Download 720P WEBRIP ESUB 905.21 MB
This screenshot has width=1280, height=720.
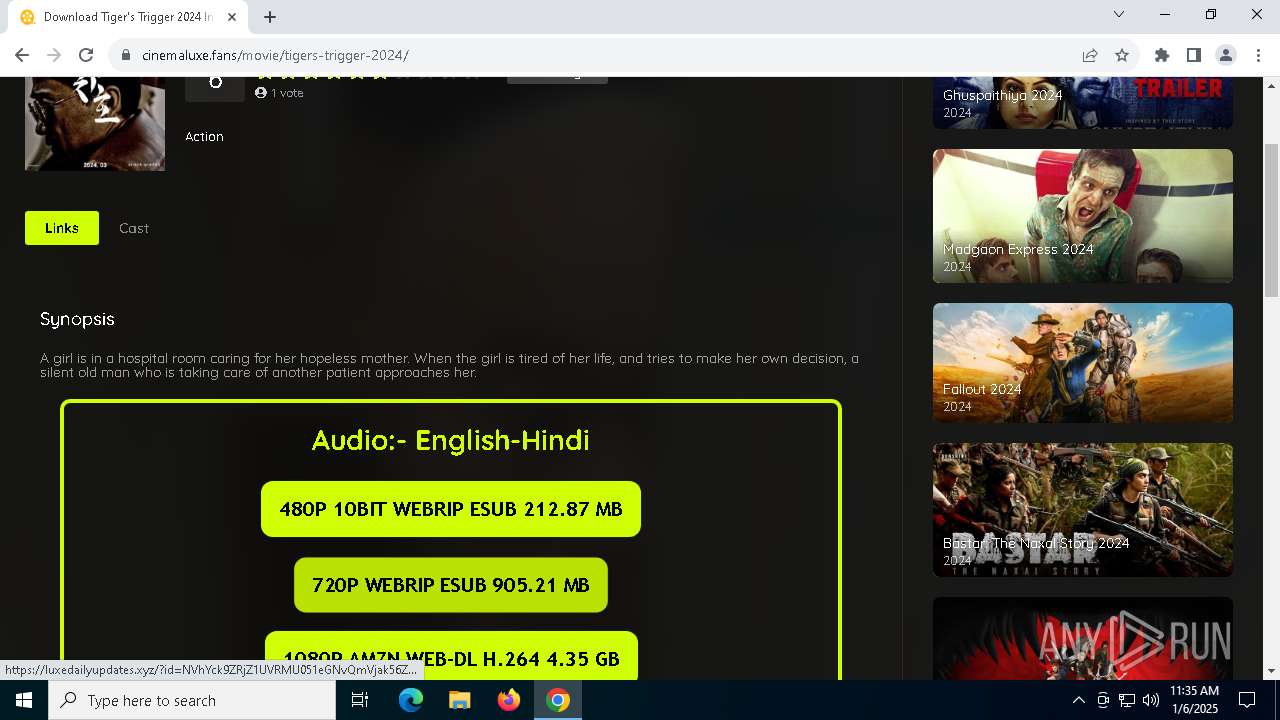pos(451,585)
